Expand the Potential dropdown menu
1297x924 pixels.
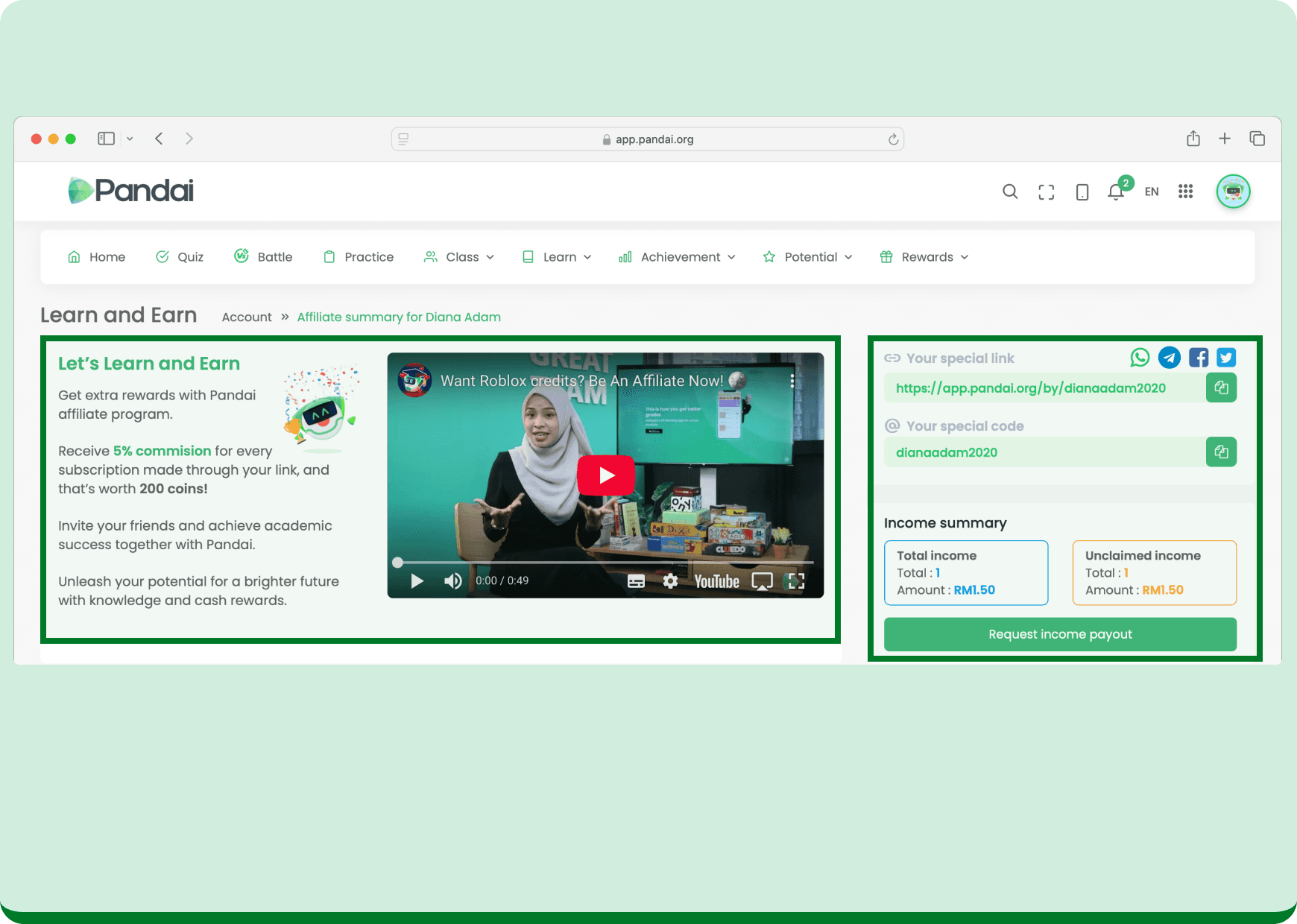808,257
